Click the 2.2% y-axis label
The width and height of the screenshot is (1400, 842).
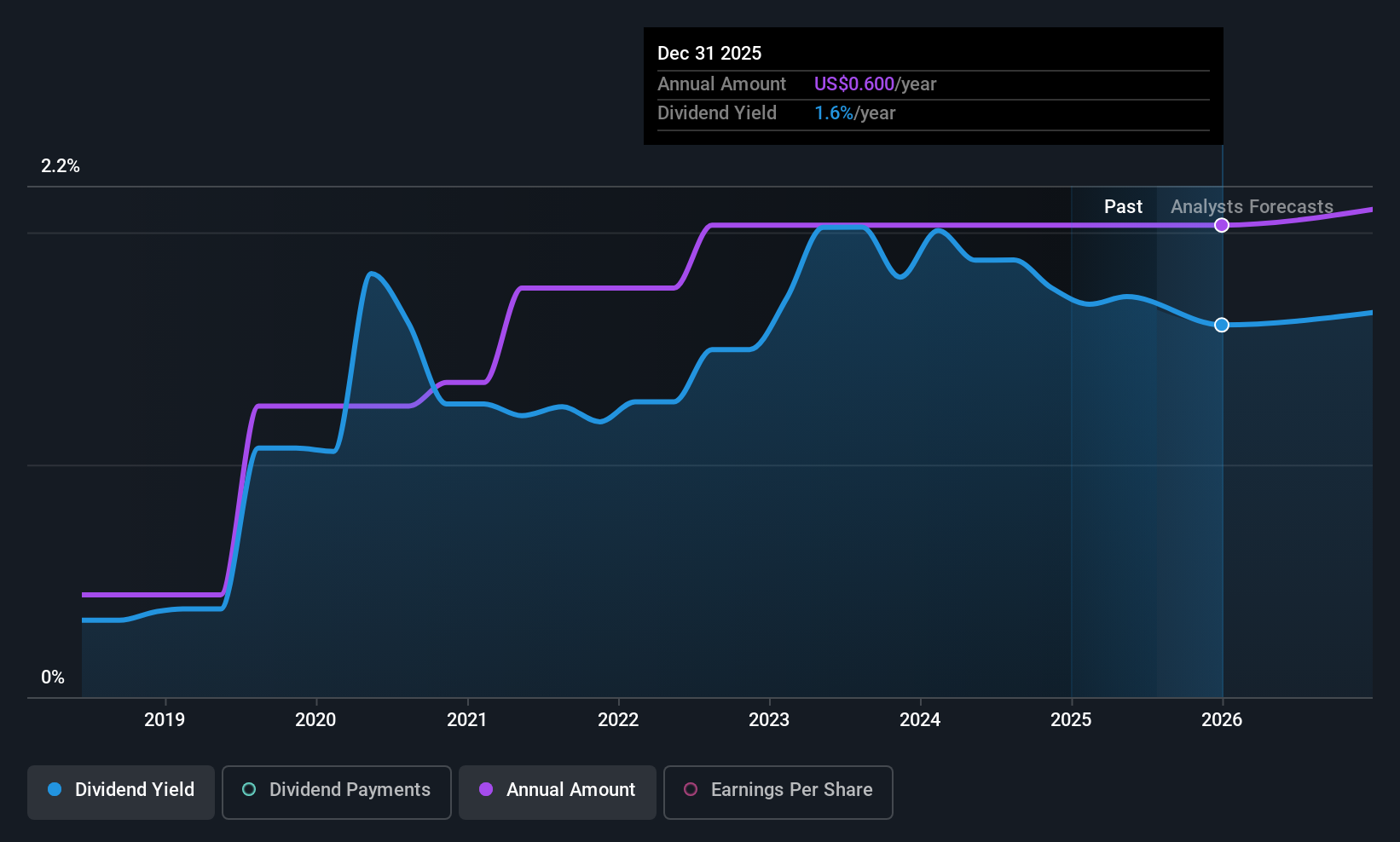coord(61,166)
